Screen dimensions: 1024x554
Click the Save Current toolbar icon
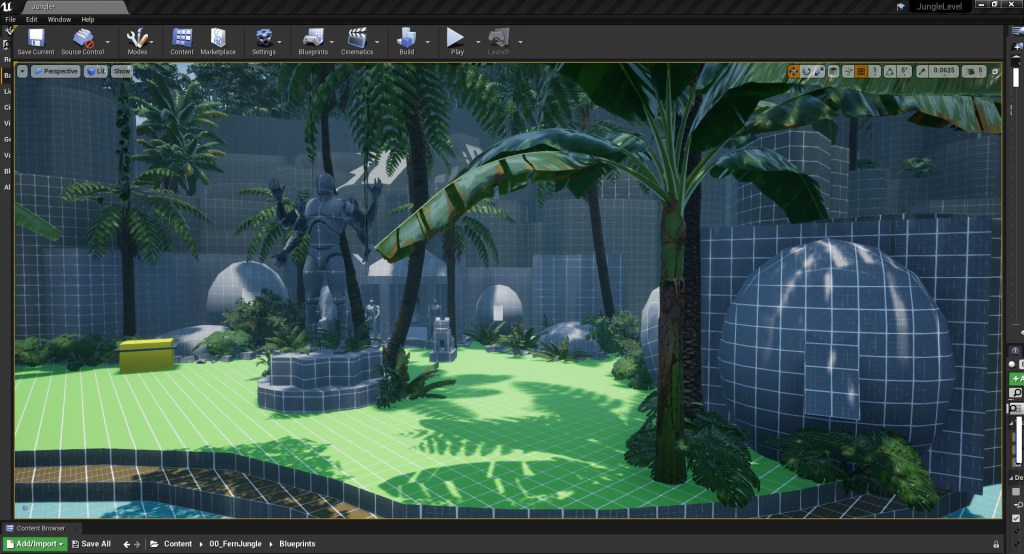coord(36,39)
